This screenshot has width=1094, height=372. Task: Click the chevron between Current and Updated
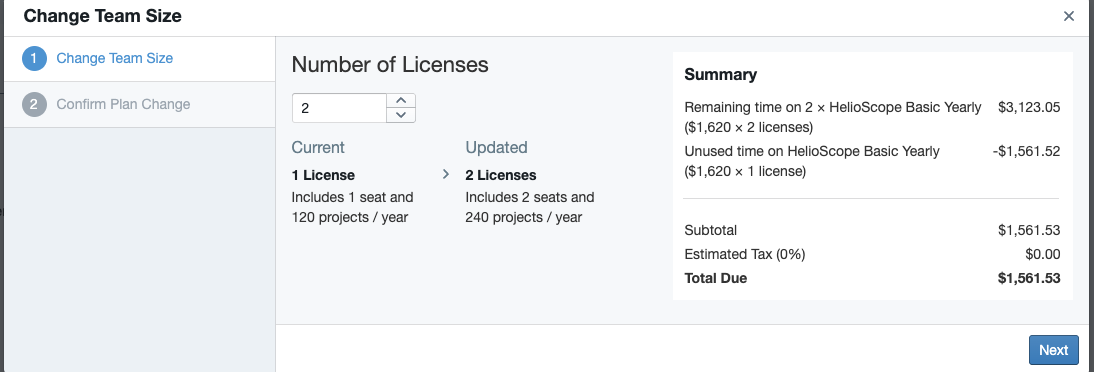point(447,174)
